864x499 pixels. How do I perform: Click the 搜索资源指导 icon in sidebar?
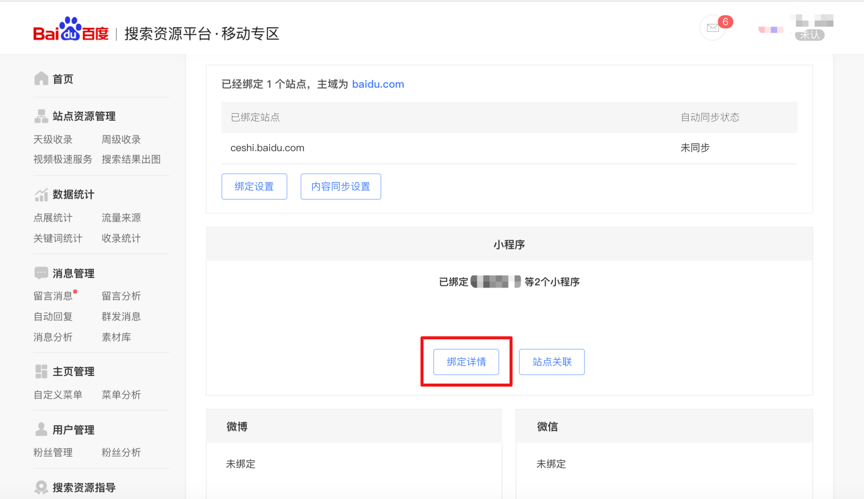click(41, 487)
